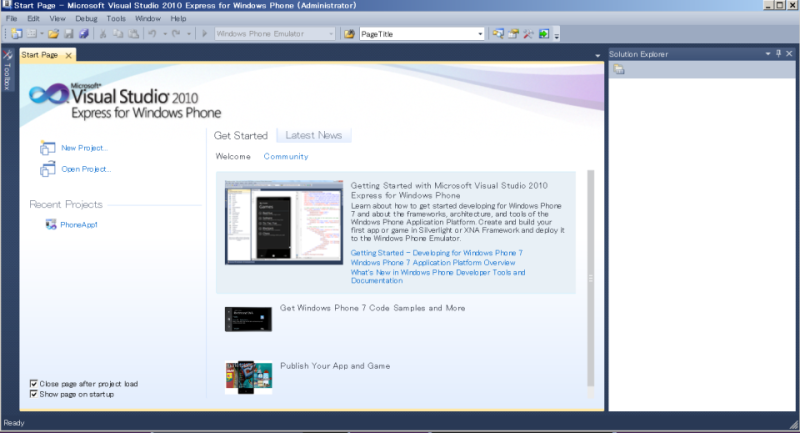Switch to the Get Started tab

tap(240, 136)
